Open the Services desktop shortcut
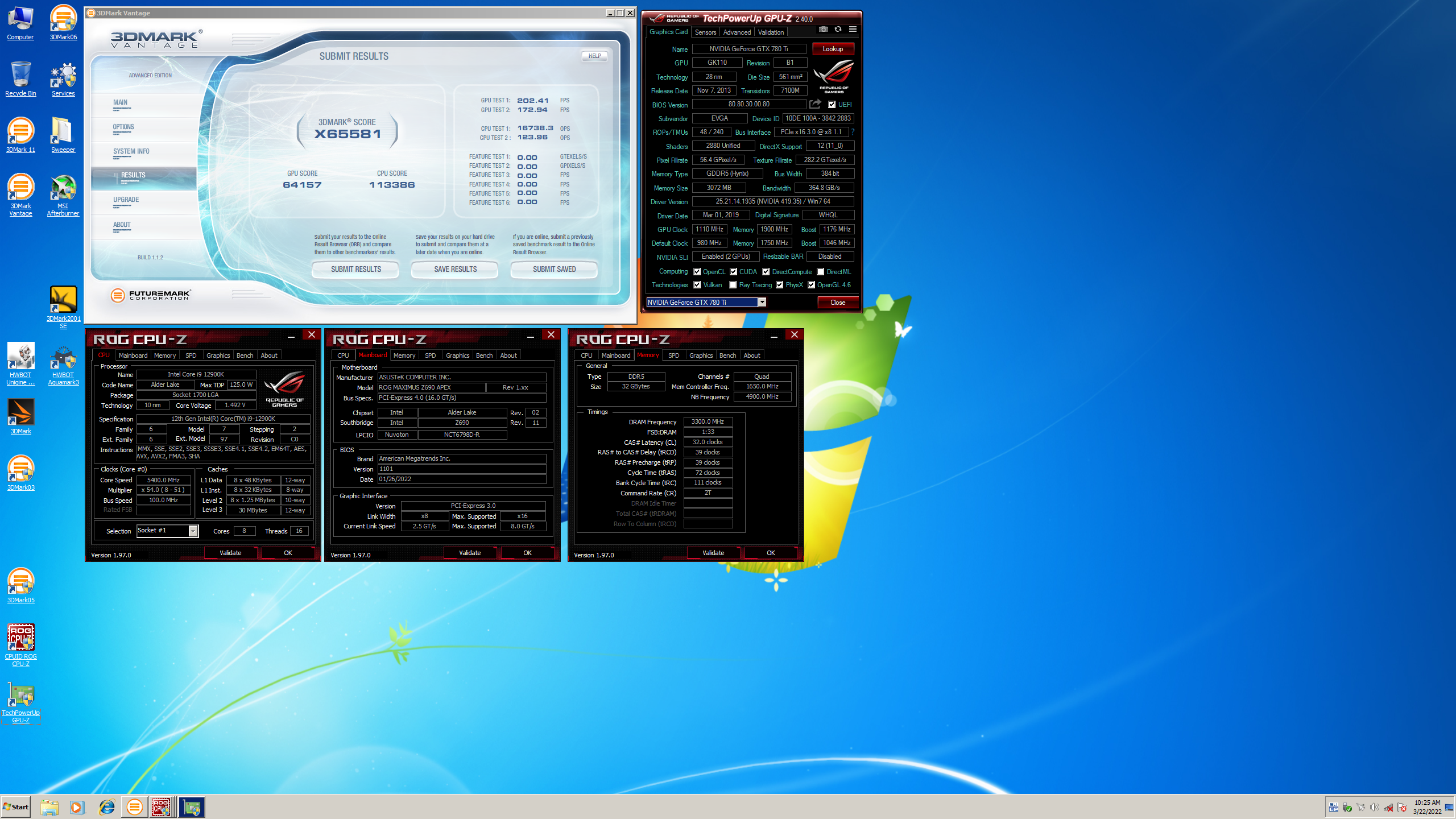This screenshot has height=819, width=1456. tap(63, 79)
